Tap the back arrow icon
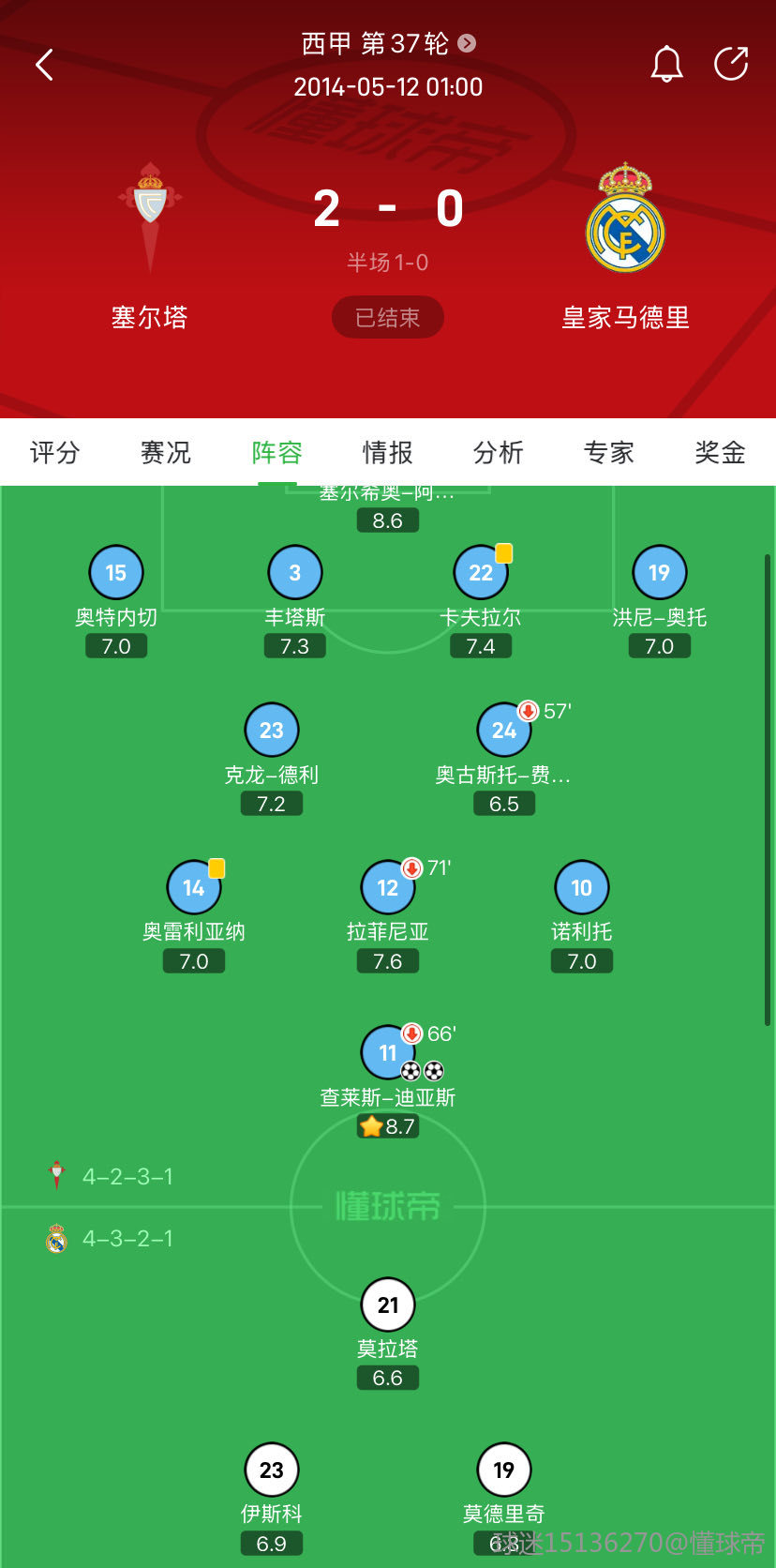The width and height of the screenshot is (776, 1568). coord(44,65)
